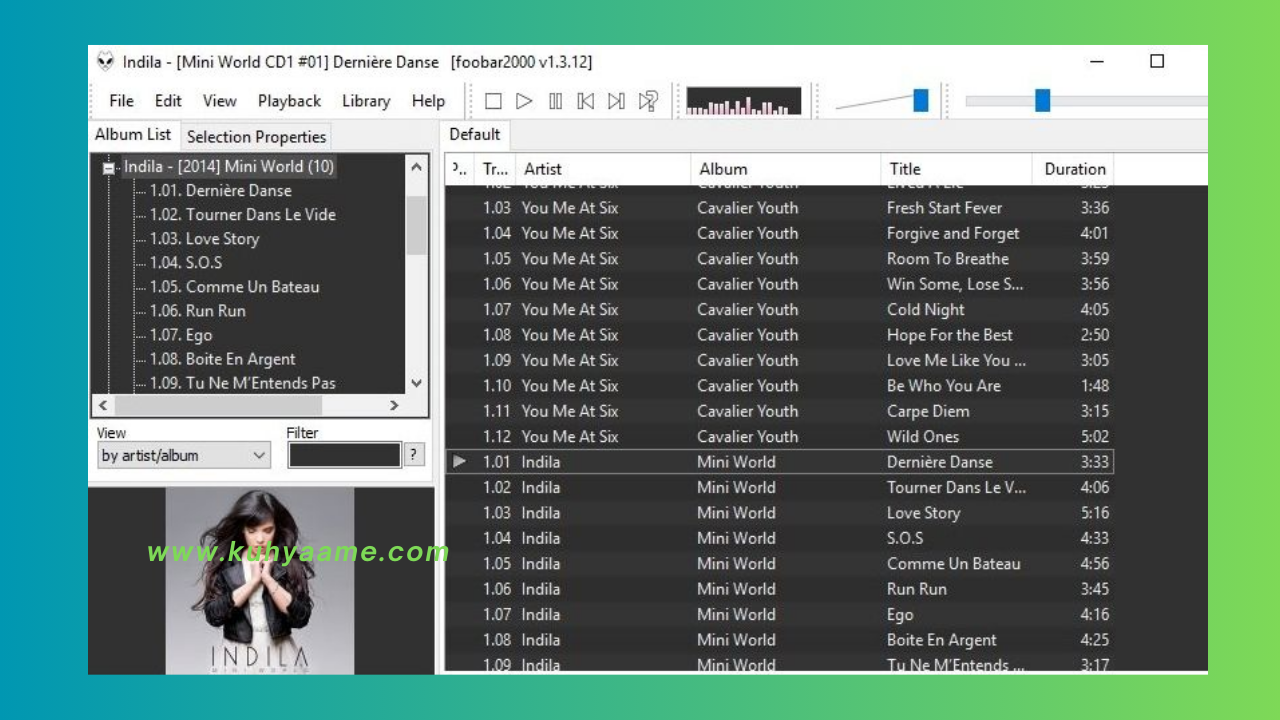1280x720 pixels.
Task: Select 1.04. S.O.S in album tree
Action: (185, 263)
